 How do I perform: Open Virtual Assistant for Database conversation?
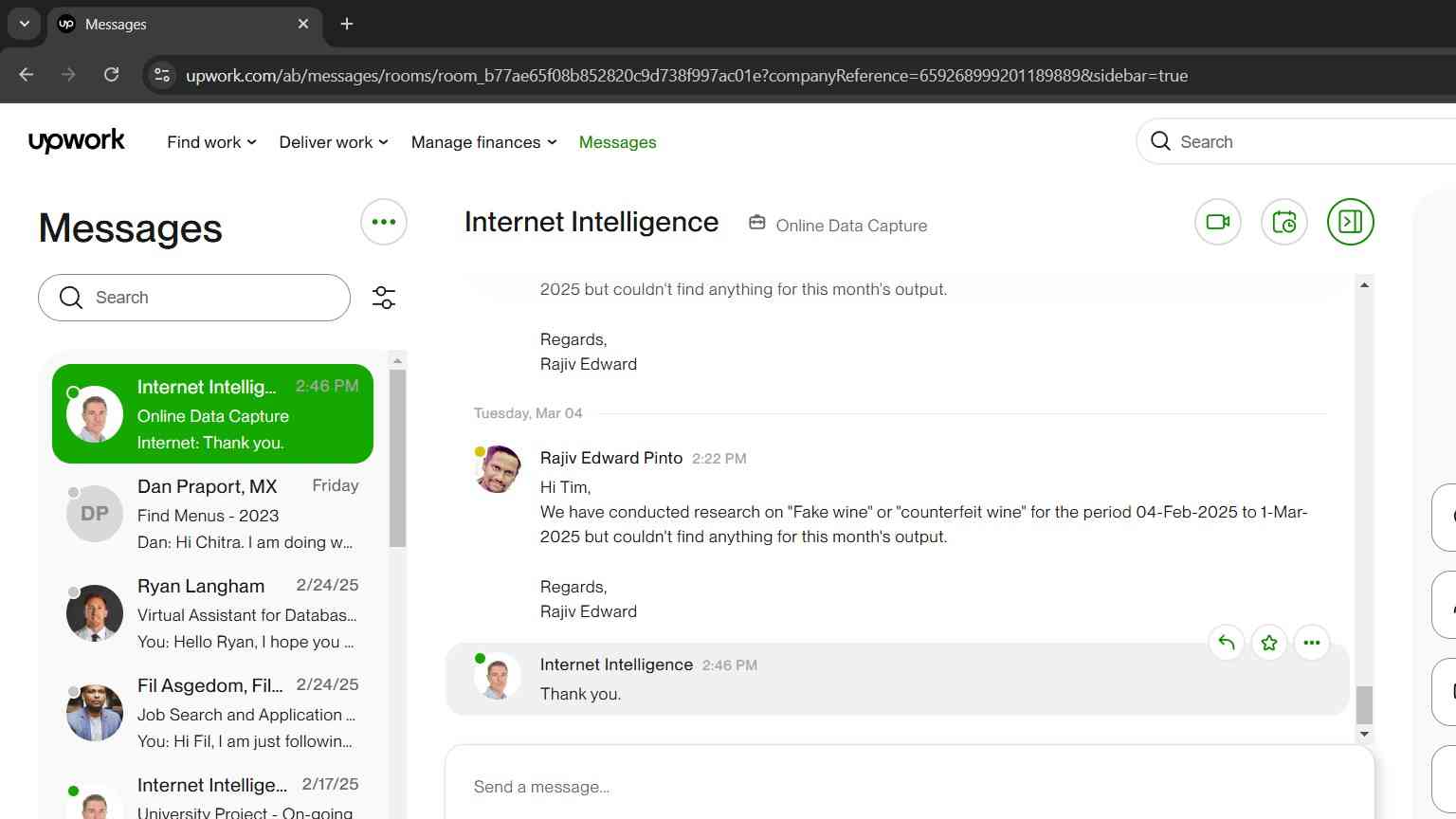[x=212, y=613]
